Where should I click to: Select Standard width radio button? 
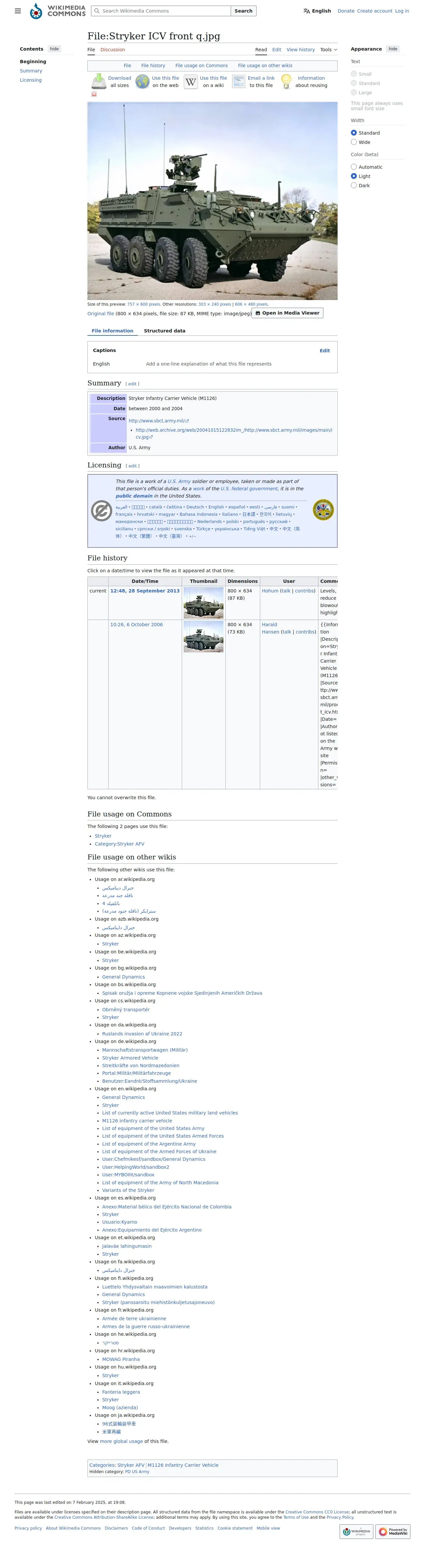pos(354,133)
